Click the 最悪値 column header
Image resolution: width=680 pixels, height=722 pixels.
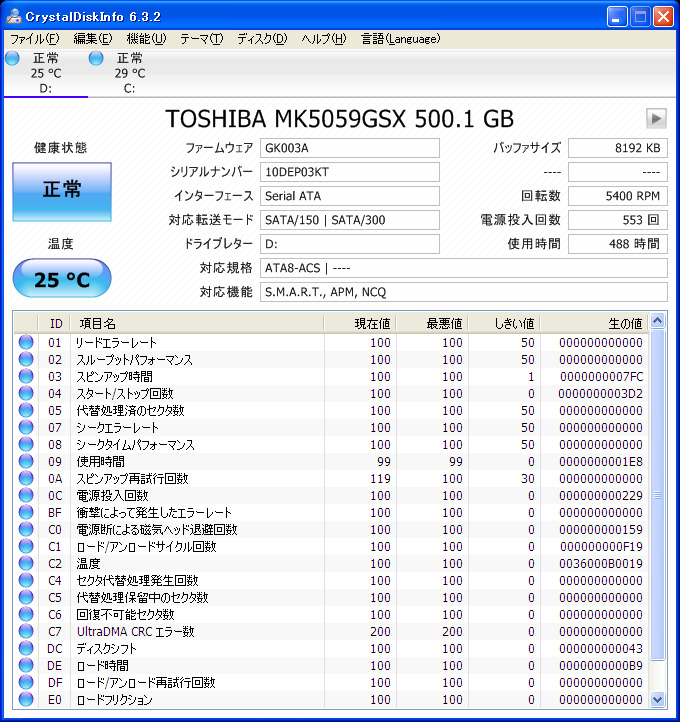[x=432, y=324]
